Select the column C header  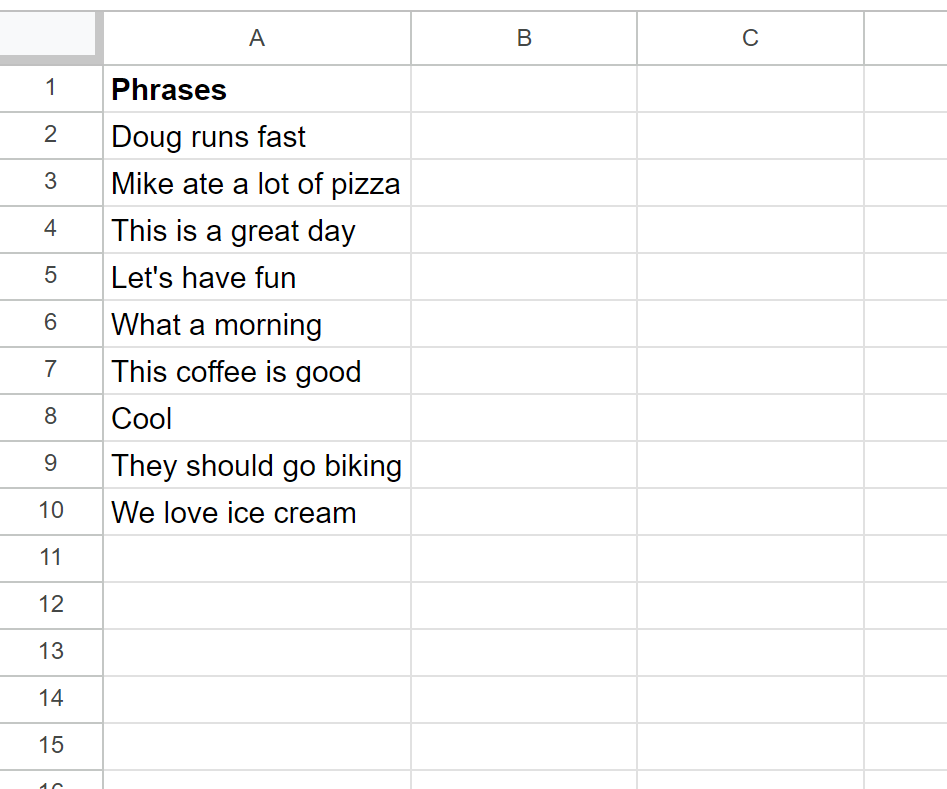[750, 37]
